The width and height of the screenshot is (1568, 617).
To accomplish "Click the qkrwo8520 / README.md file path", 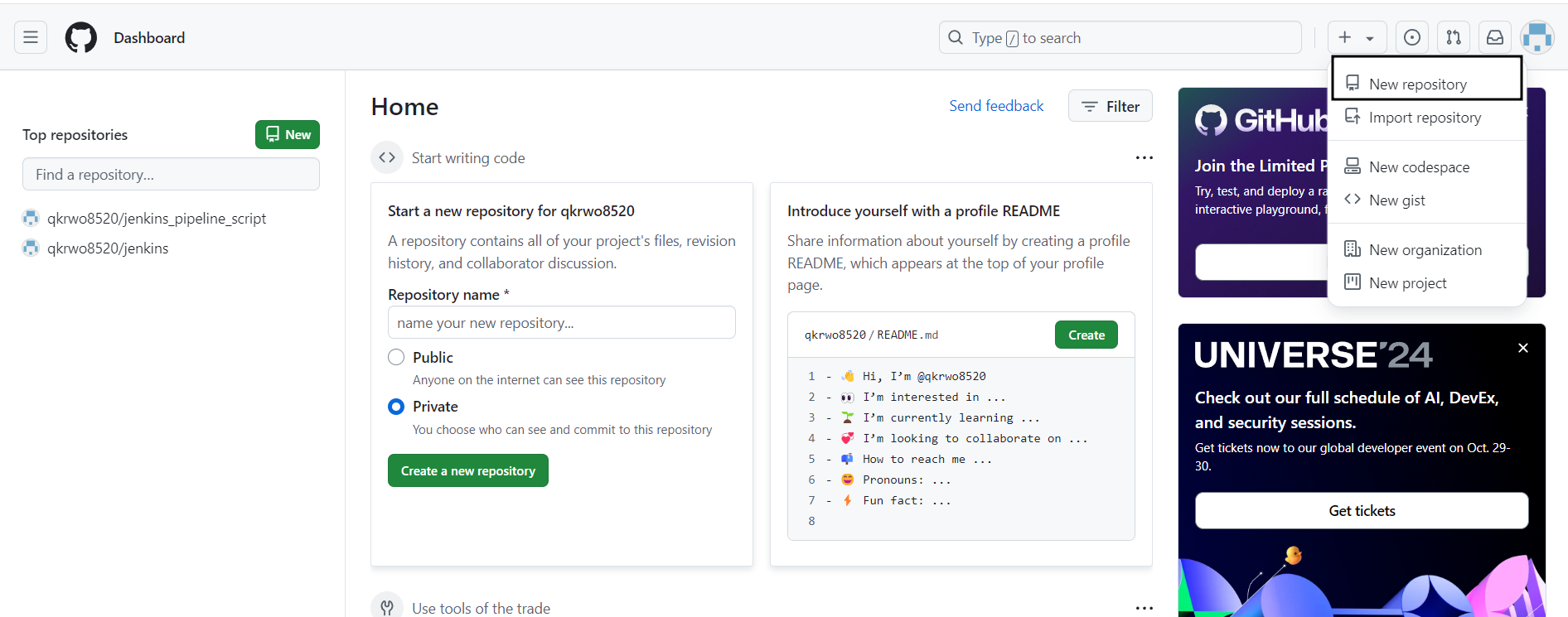I will pyautogui.click(x=871, y=335).
